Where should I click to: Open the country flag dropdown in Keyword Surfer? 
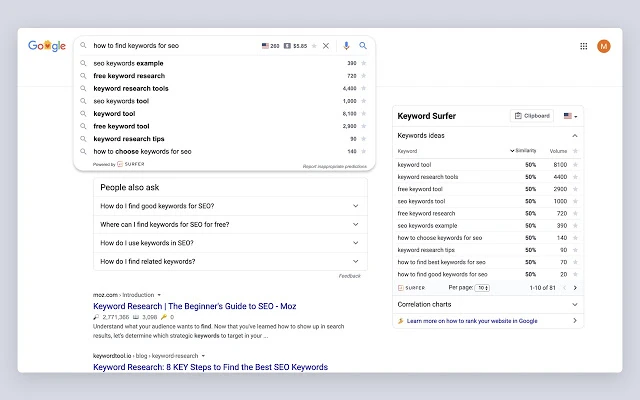(571, 116)
